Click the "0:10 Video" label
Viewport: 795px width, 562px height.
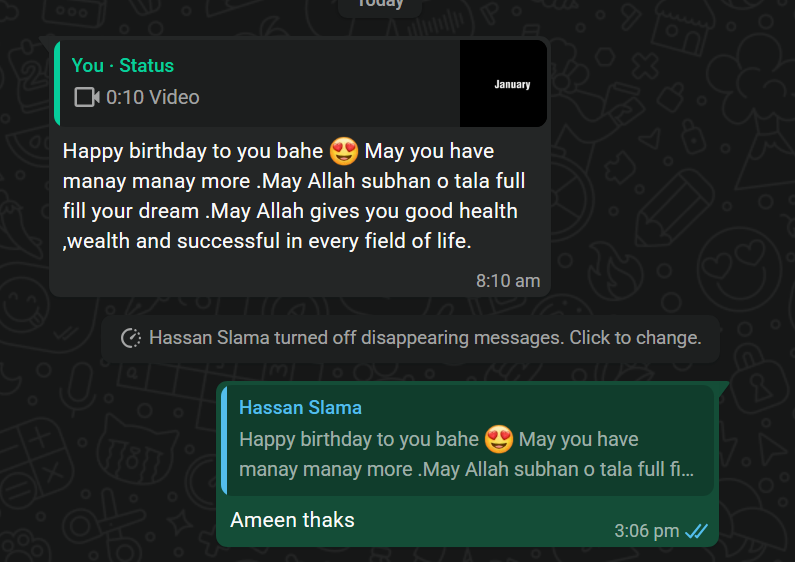152,97
